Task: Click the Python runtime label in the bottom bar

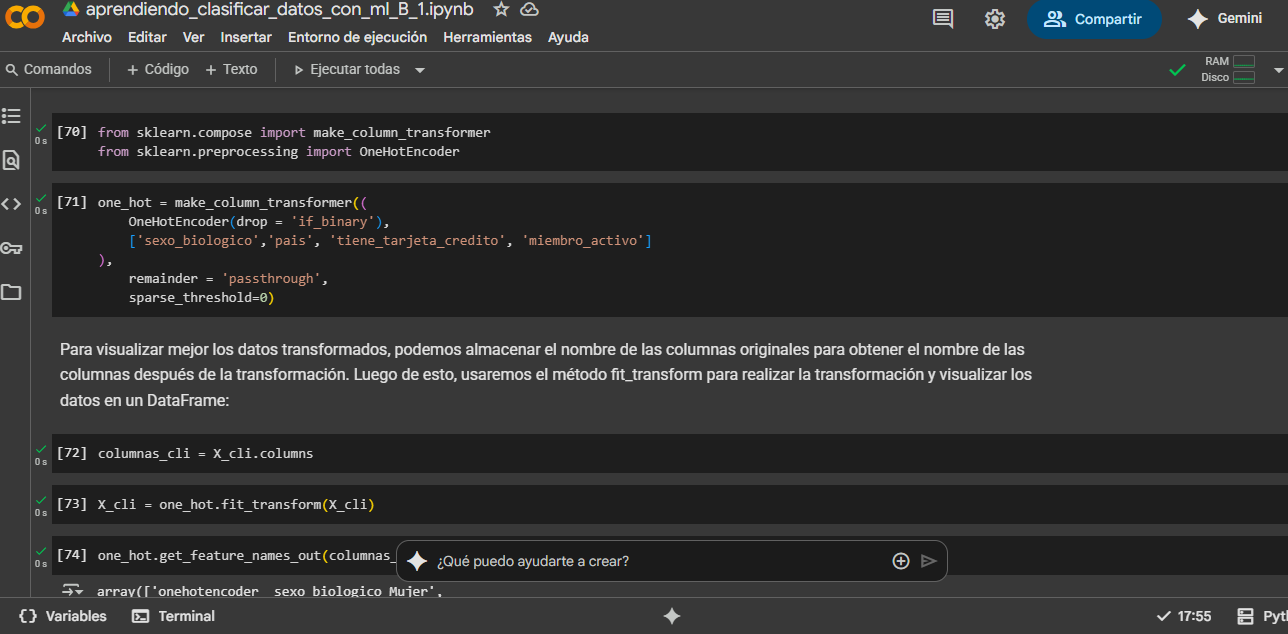Action: [x=1262, y=616]
